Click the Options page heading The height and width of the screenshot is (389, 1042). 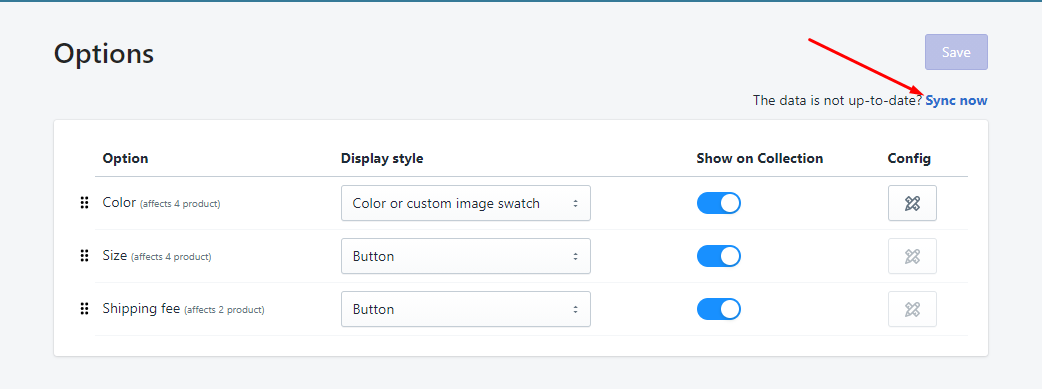[x=104, y=54]
